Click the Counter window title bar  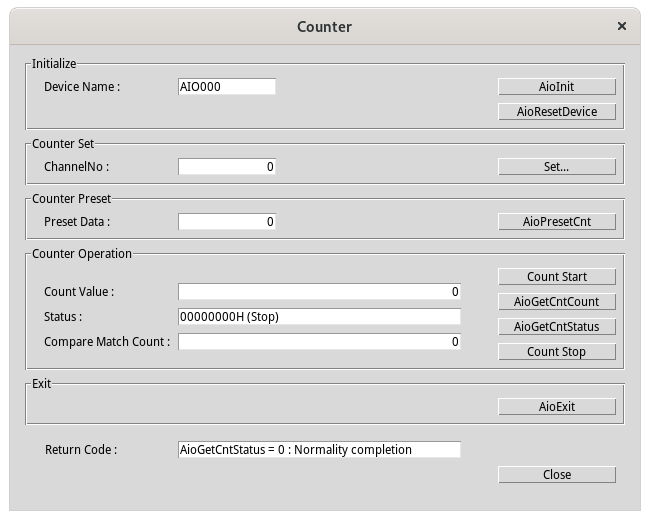(x=324, y=27)
